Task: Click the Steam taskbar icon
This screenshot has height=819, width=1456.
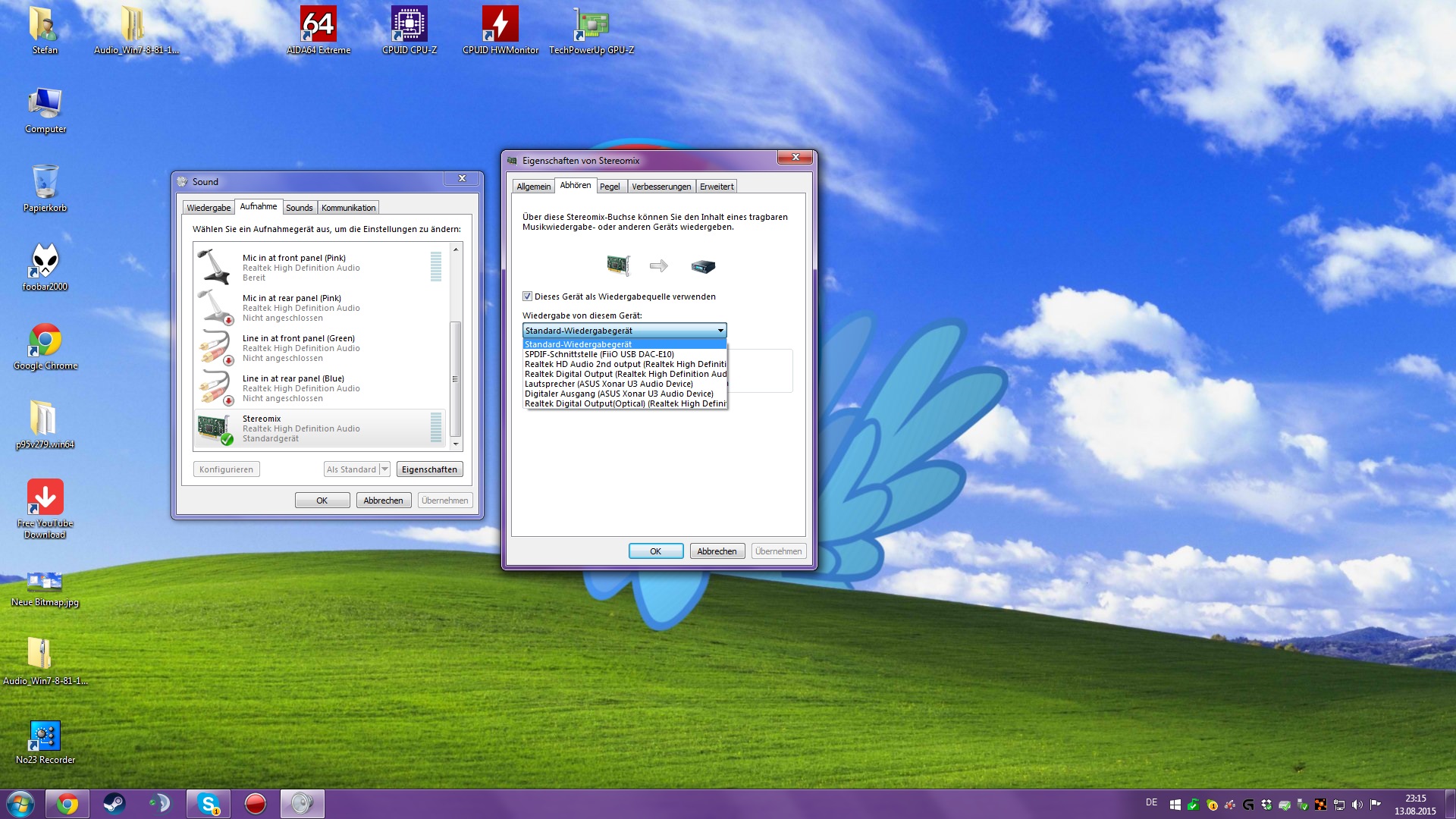Action: click(114, 804)
